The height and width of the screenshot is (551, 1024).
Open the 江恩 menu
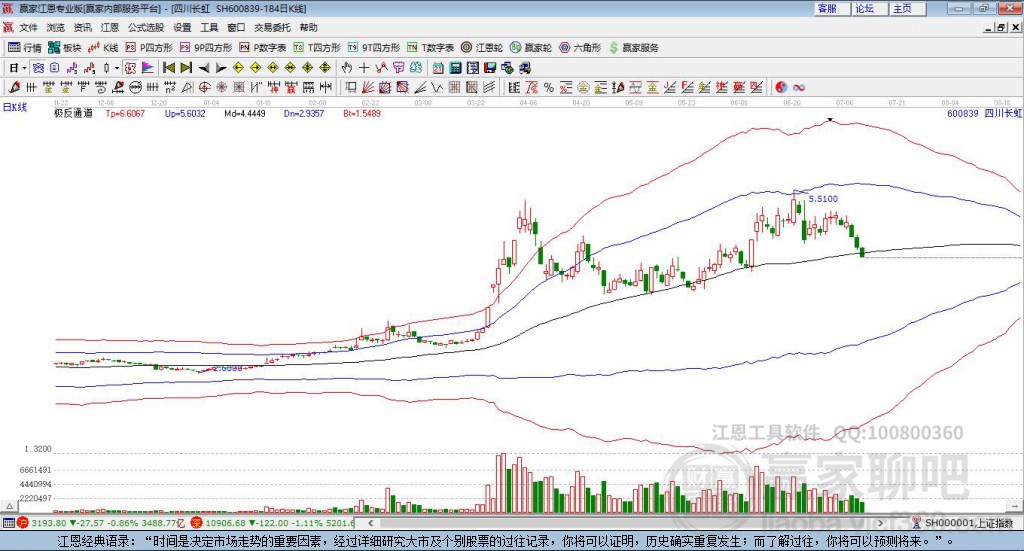[x=110, y=27]
